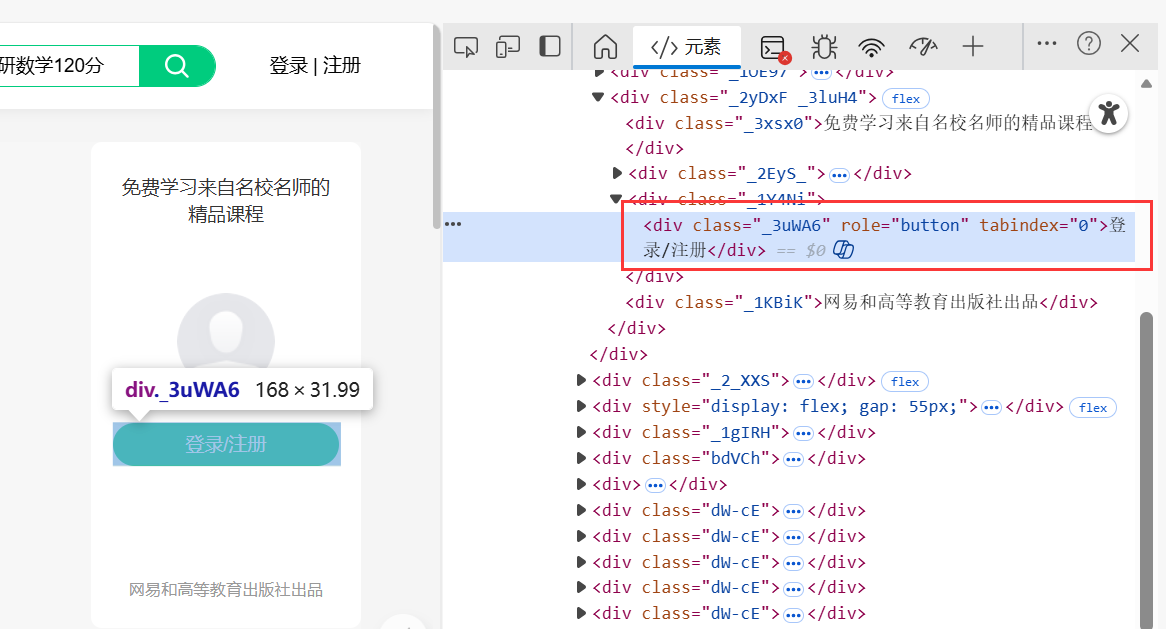Click the flex badge on display: flex row

pyautogui.click(x=1092, y=407)
